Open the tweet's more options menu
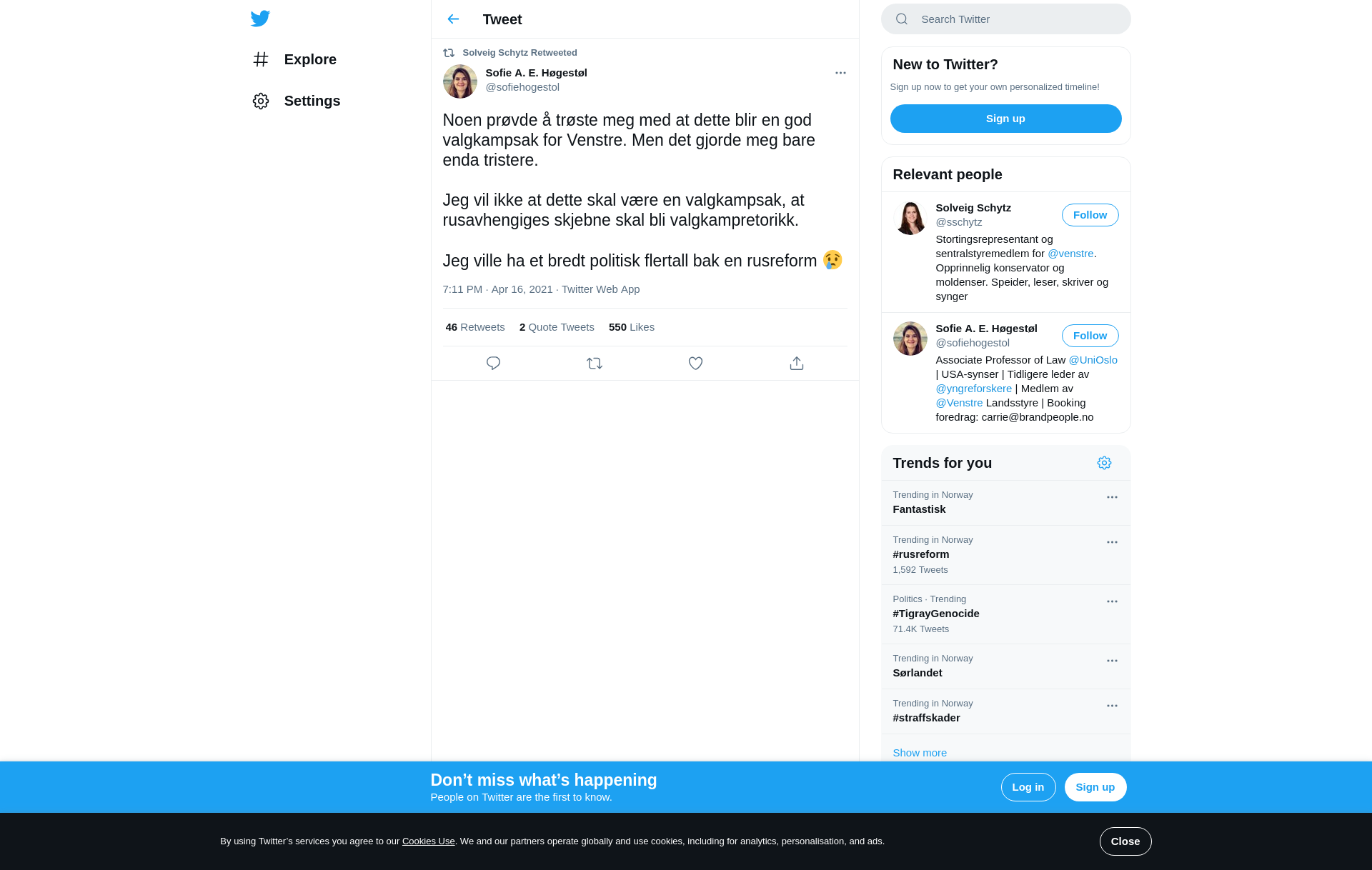Viewport: 1372px width, 870px height. pyautogui.click(x=840, y=73)
